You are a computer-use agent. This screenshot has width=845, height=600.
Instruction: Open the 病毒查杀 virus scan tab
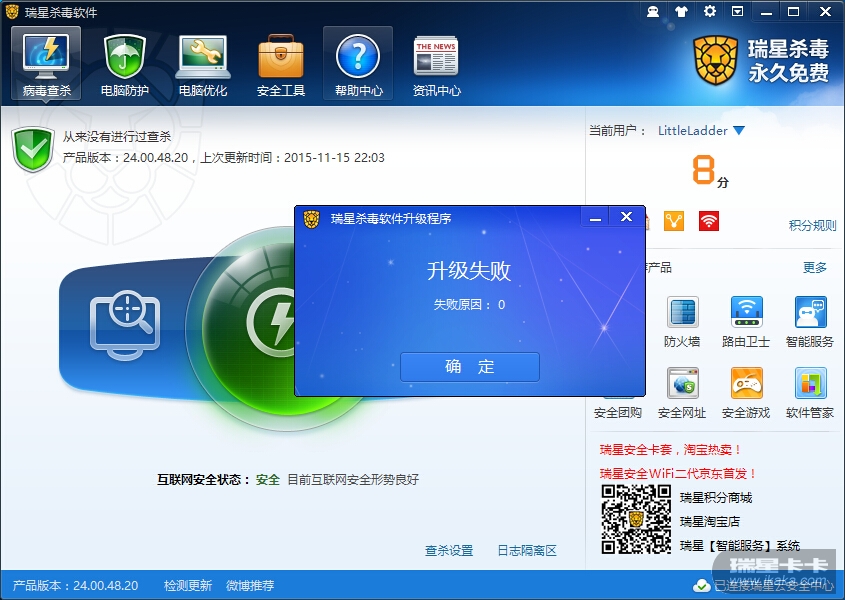click(46, 64)
